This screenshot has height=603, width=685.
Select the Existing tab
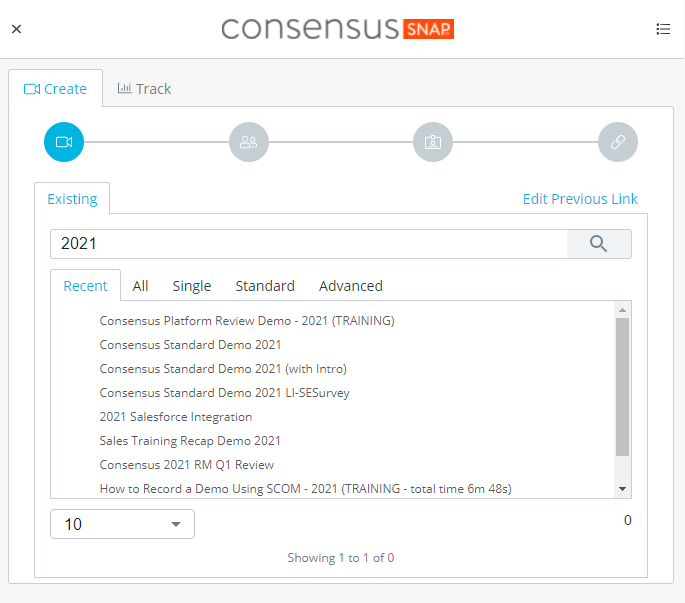coord(72,199)
